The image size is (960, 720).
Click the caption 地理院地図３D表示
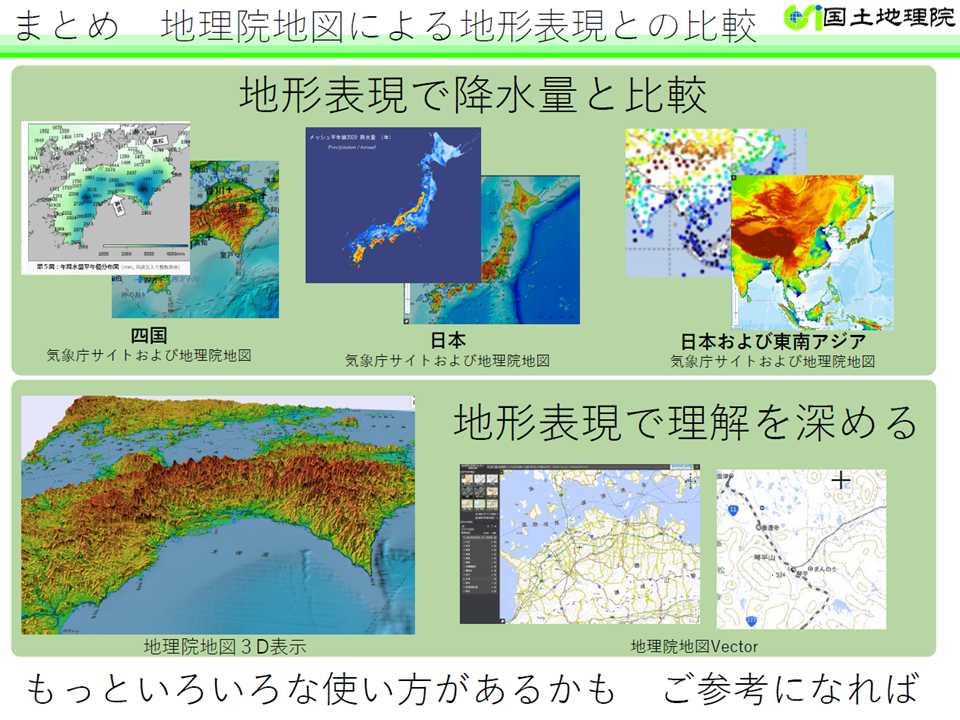(x=225, y=647)
